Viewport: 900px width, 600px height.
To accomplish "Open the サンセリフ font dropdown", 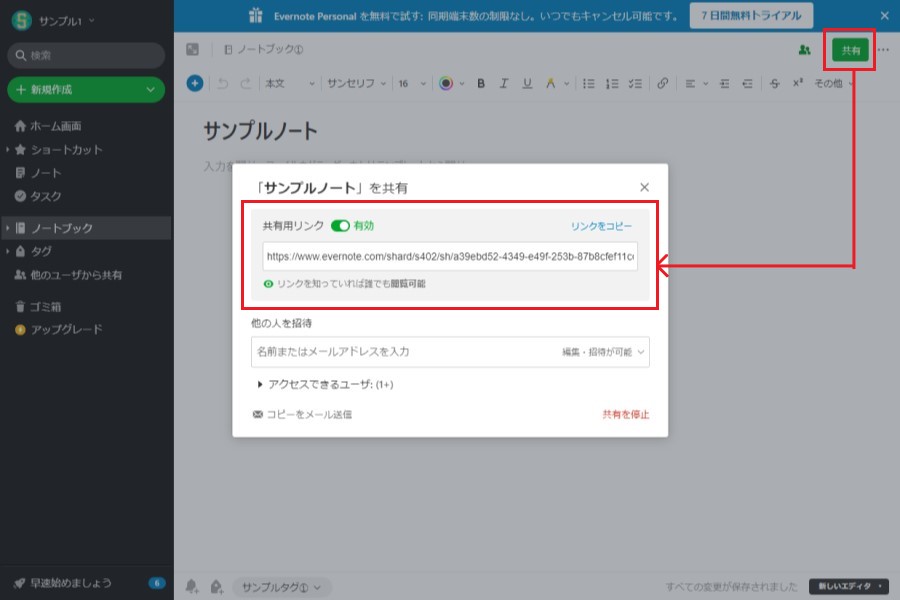I will (356, 84).
